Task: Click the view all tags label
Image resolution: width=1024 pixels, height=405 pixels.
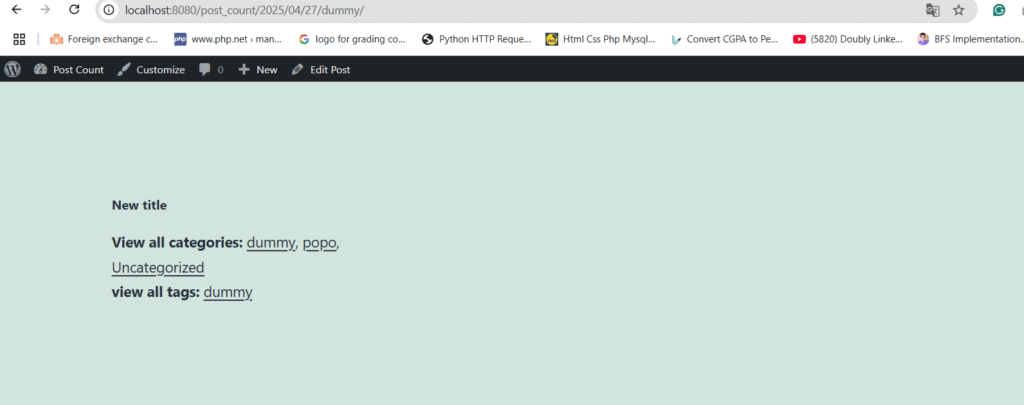Action: coord(155,293)
